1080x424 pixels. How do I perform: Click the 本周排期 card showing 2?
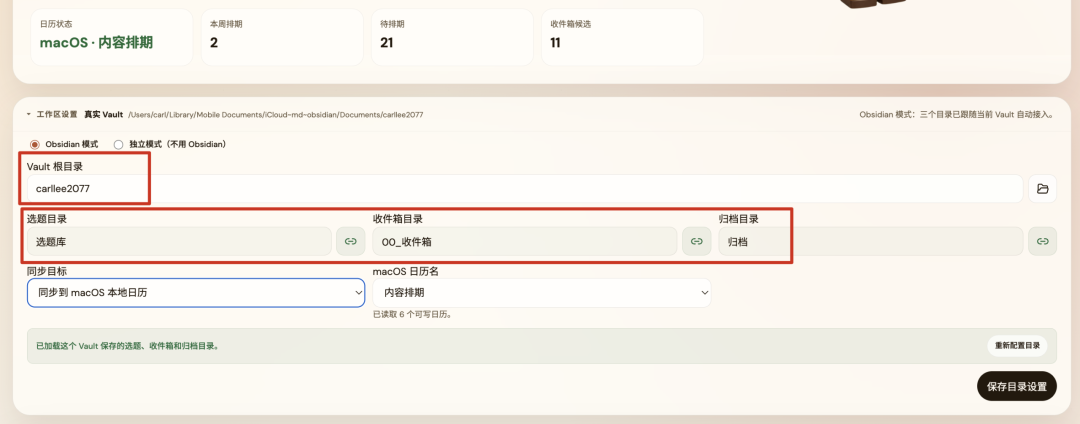click(282, 37)
